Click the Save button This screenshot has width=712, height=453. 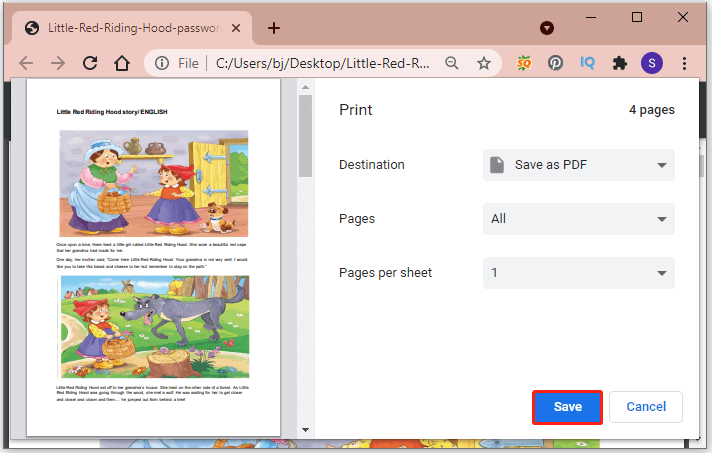(x=568, y=407)
